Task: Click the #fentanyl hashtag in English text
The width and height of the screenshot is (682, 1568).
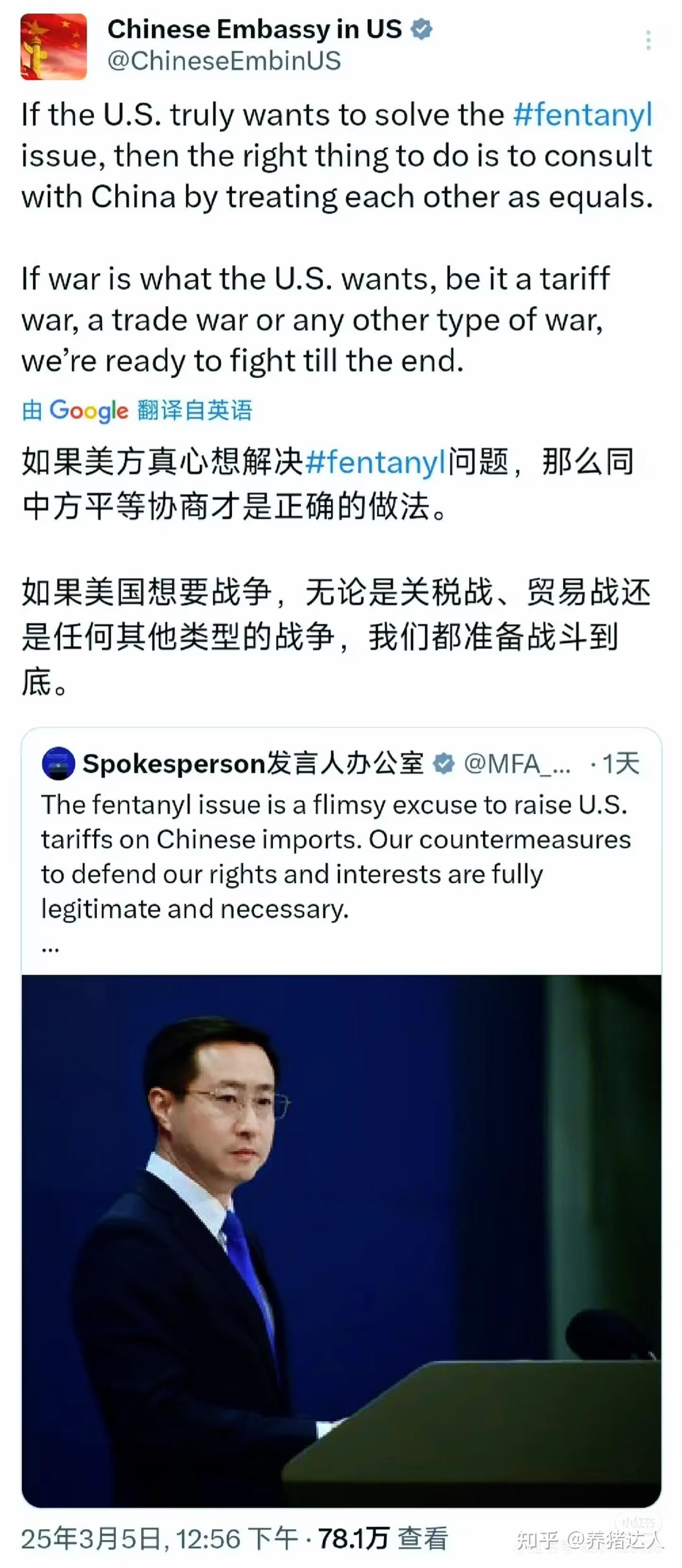Action: point(583,115)
